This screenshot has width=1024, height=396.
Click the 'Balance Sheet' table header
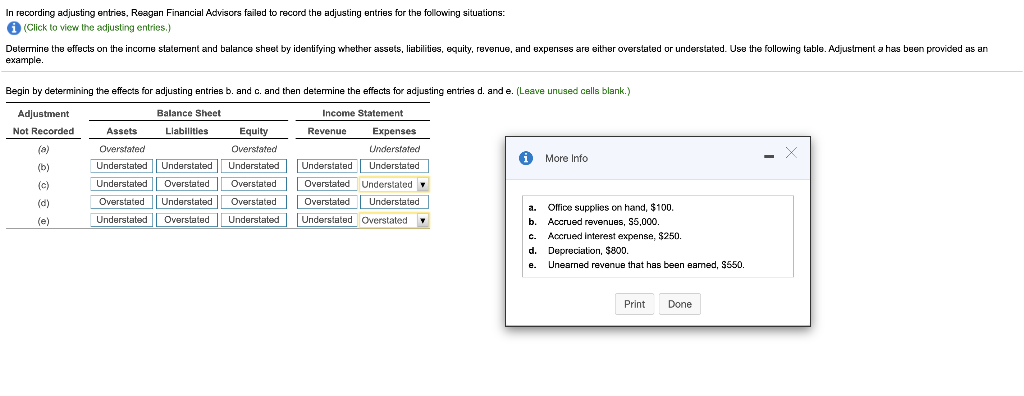189,113
